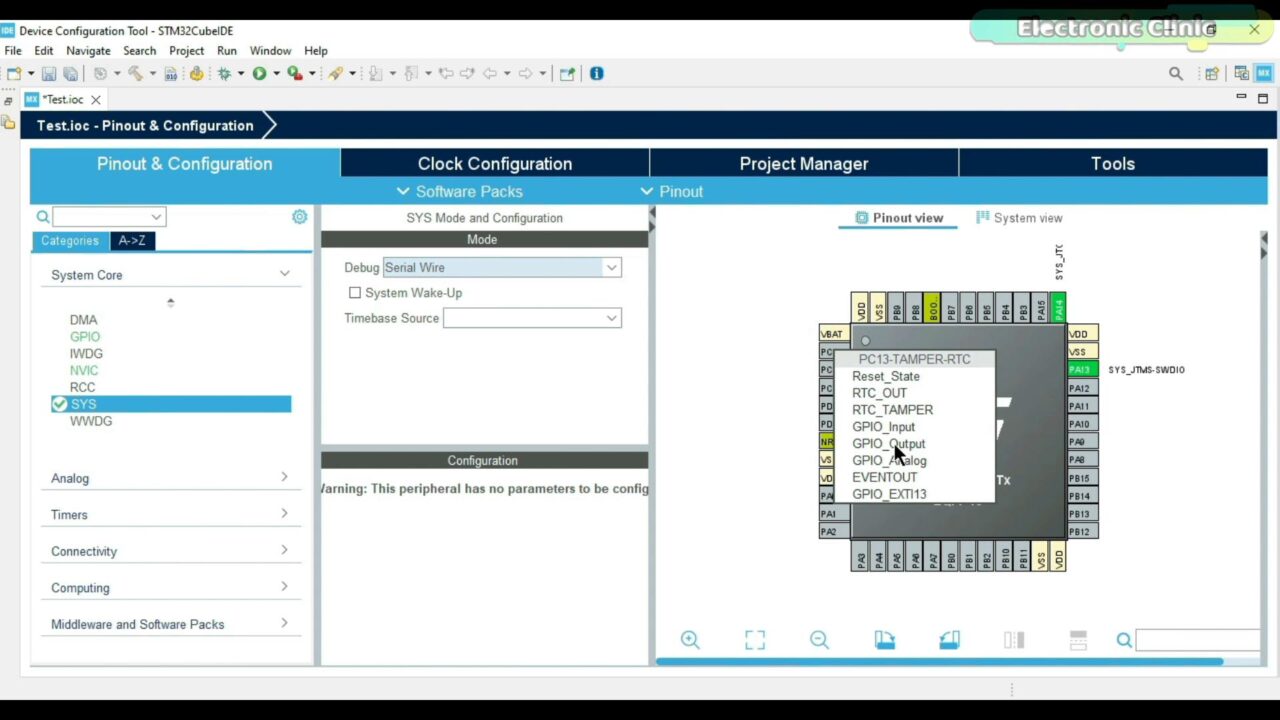Close the Test.ioc editor tab
Screen dimensions: 1280x720
(96, 100)
